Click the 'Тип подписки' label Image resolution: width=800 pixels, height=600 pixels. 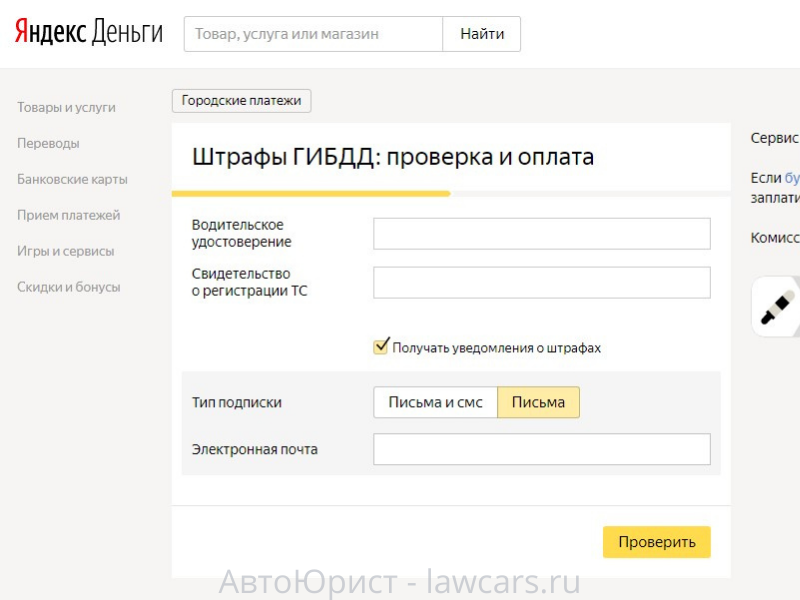coord(237,403)
